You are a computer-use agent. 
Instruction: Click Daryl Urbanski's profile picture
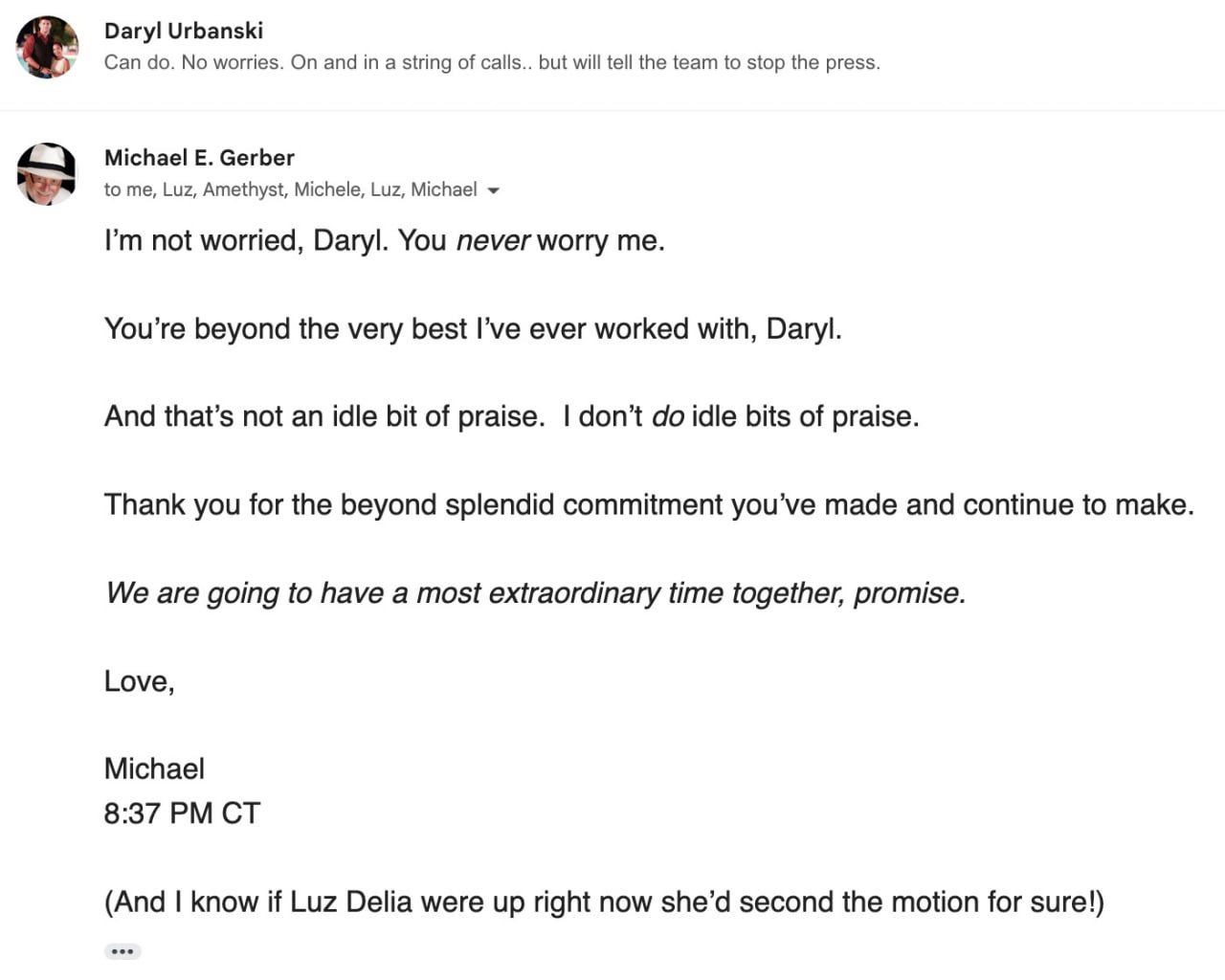pyautogui.click(x=47, y=47)
